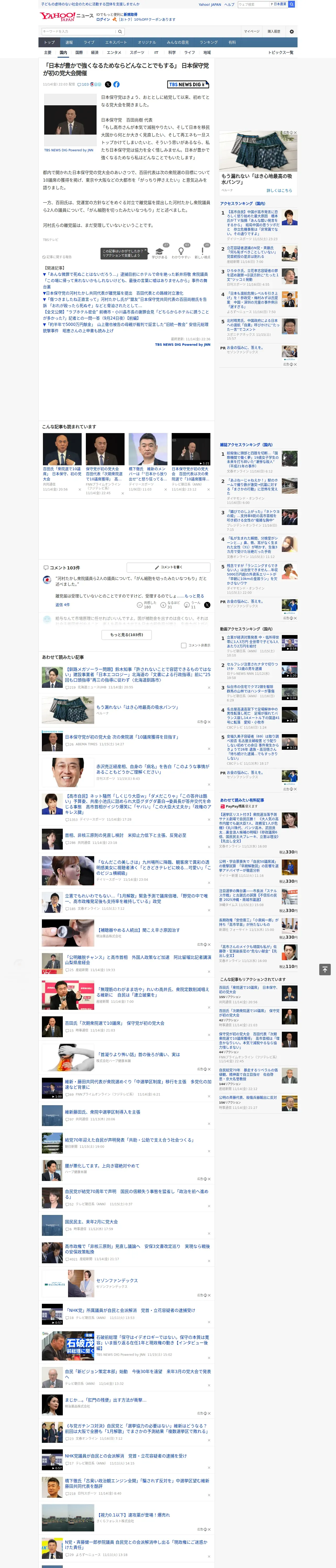Screen dimensions: 336x1568
Task: Open セゾンファンデックス ad entry
Action: [x=117, y=1281]
